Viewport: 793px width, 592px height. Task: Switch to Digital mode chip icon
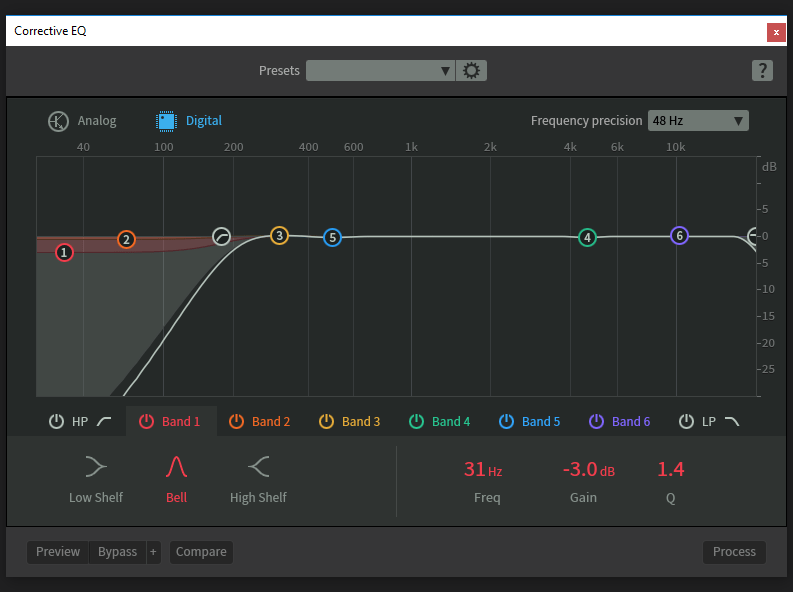[x=166, y=121]
